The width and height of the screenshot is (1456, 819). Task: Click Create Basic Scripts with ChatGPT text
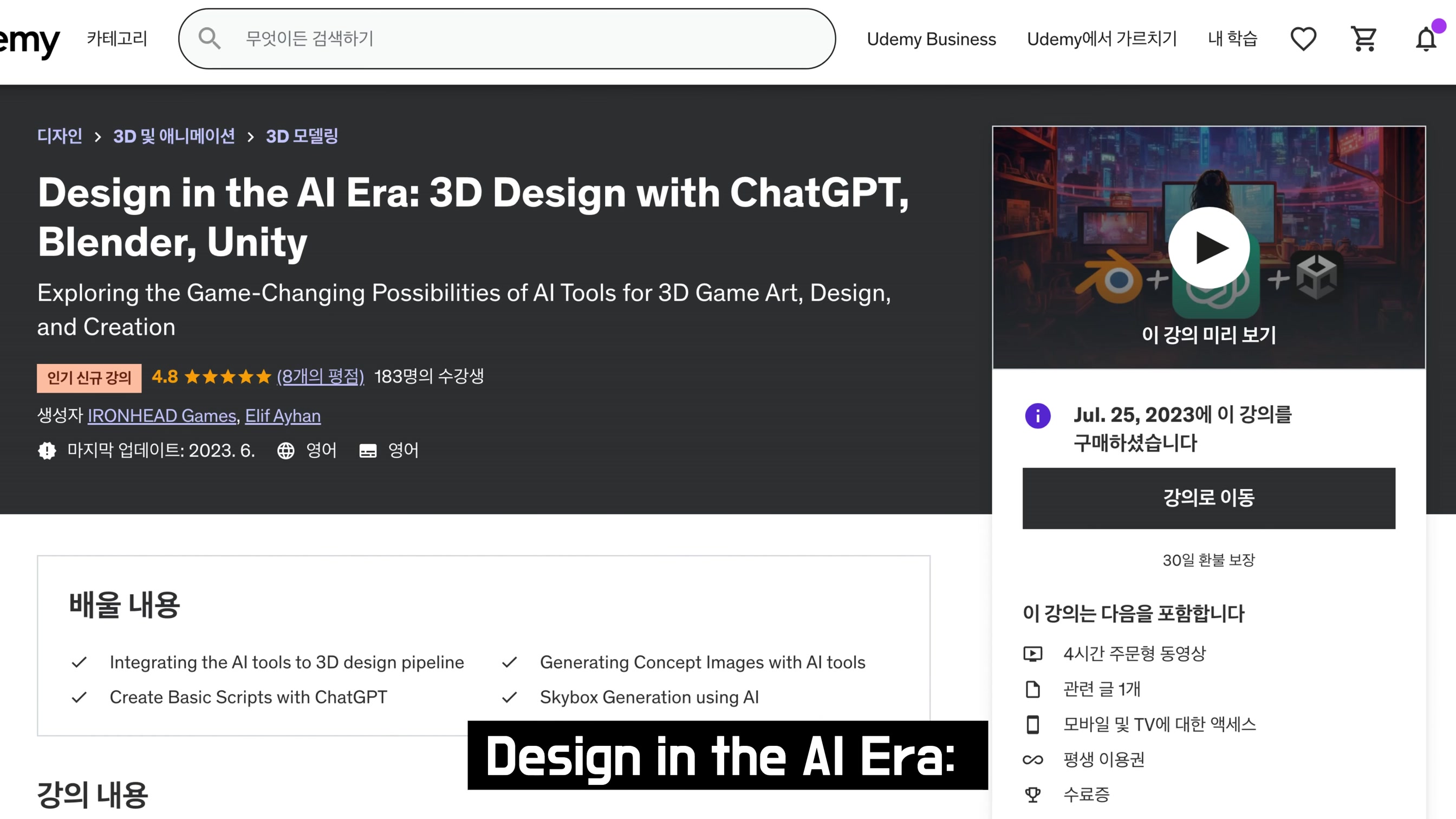tap(249, 697)
